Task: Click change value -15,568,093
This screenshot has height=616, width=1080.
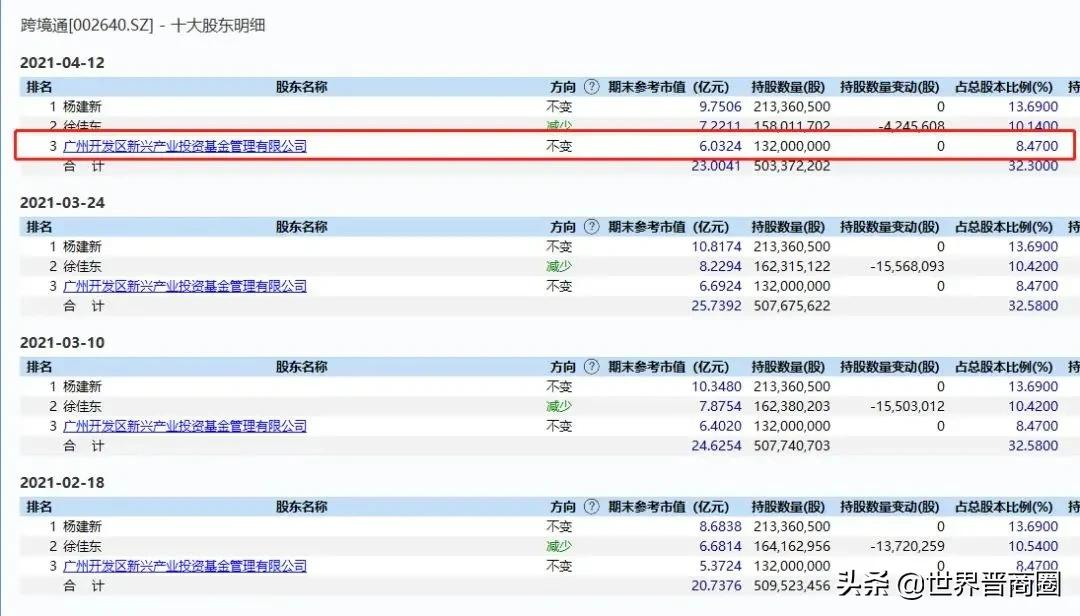Action: pyautogui.click(x=907, y=267)
